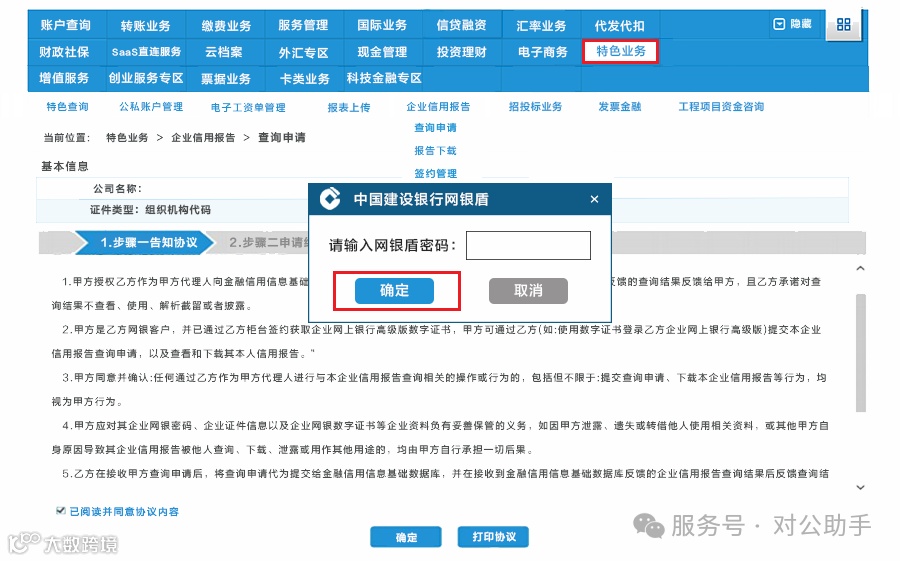
Task: Click the 证件类型: 组织机构代码 row
Action: pos(442,210)
